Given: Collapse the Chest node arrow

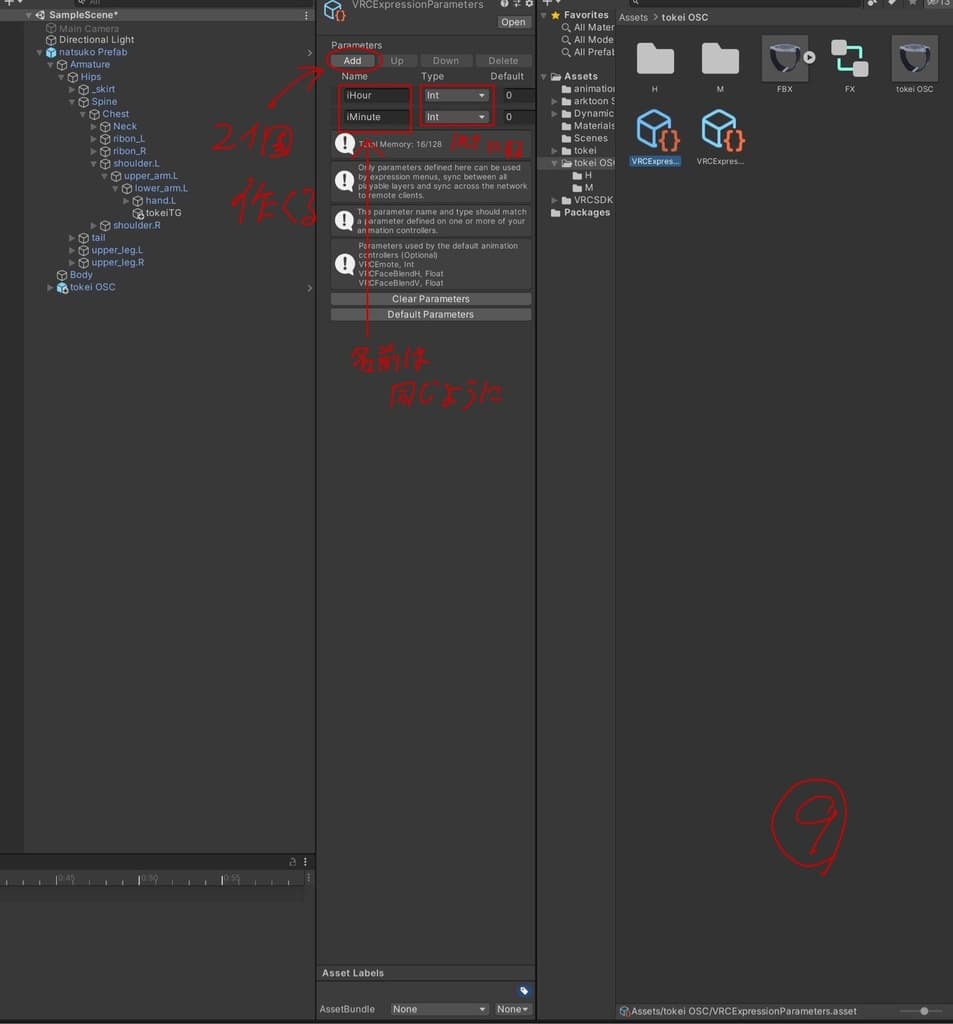Looking at the screenshot, I should tap(83, 114).
